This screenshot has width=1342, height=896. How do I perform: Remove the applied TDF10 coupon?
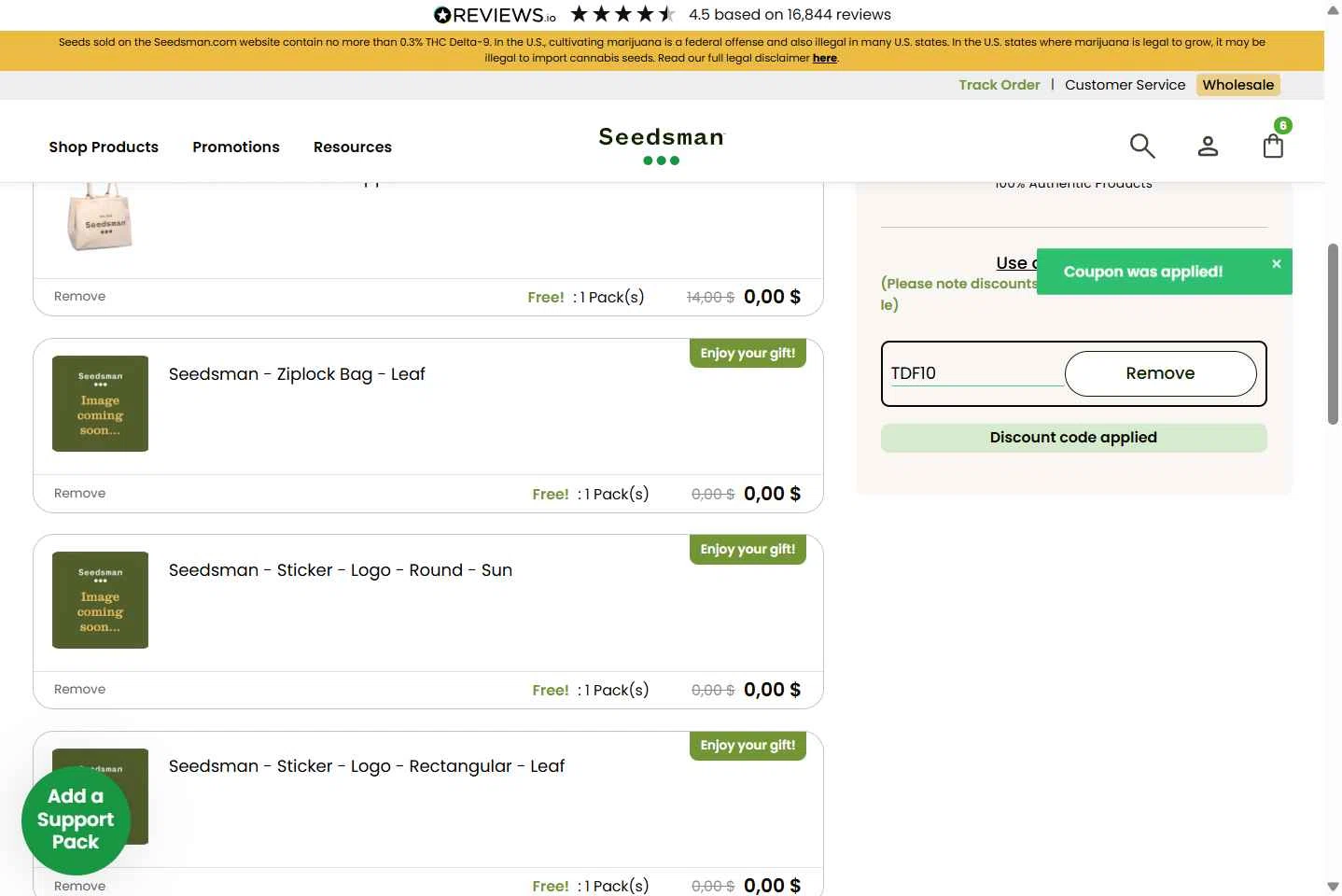(1160, 373)
